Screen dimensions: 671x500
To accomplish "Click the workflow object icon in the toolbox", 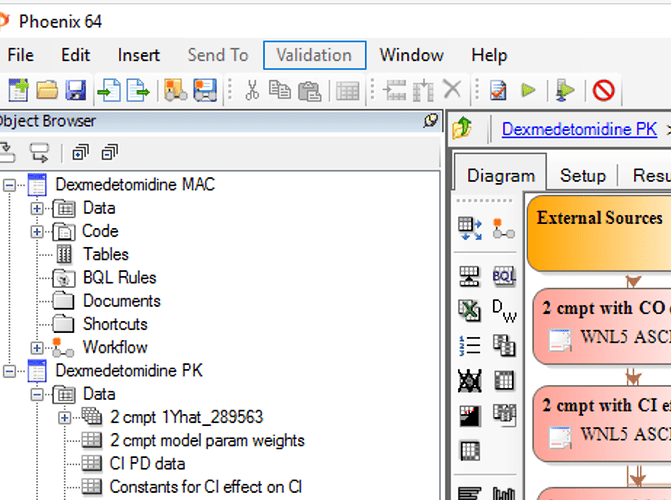I will point(504,229).
